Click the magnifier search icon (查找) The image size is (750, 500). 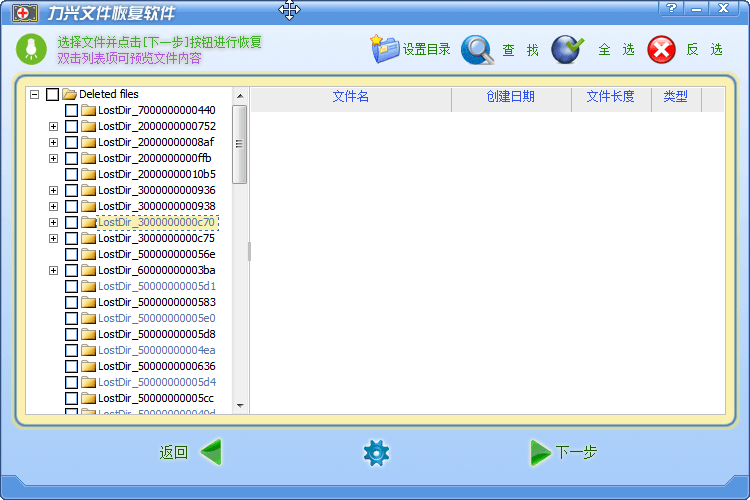477,49
